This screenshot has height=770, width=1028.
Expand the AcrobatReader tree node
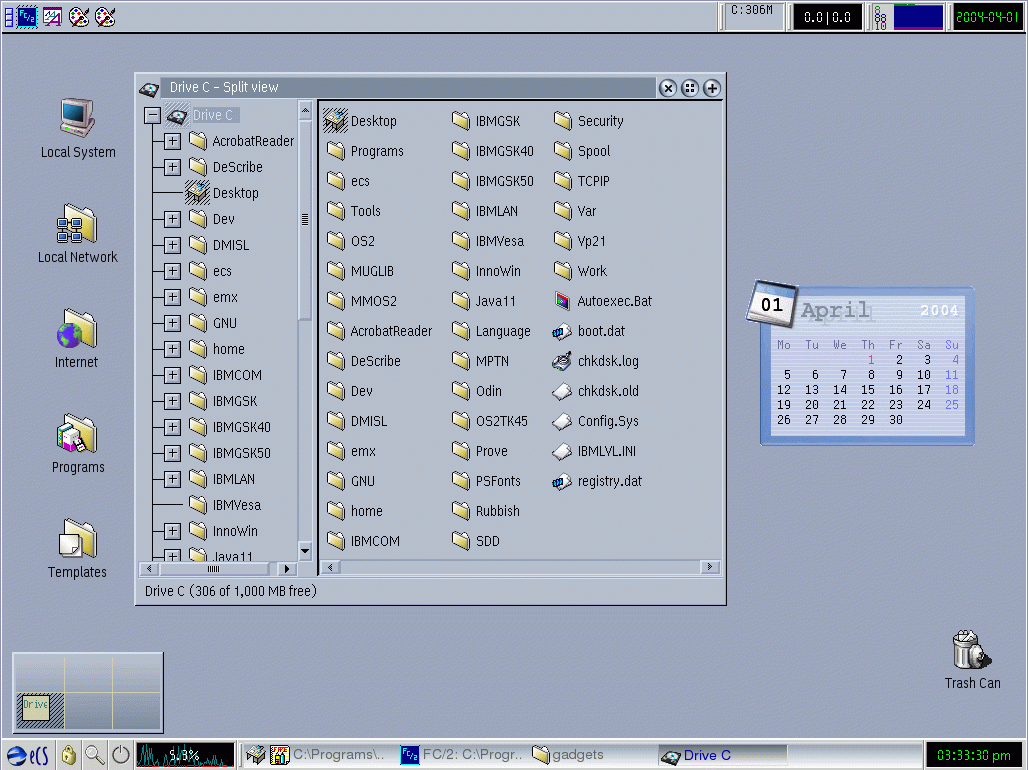click(x=172, y=141)
